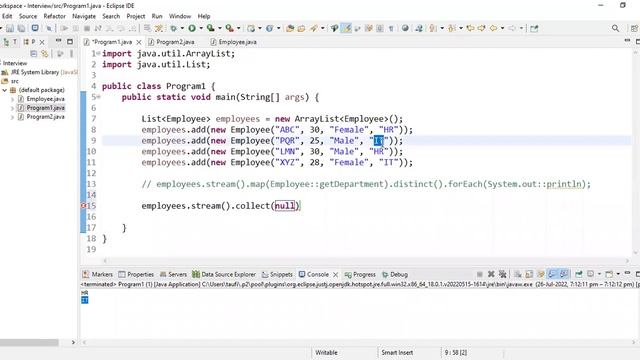
Task: Close the Program1.java editor tab
Action: (x=139, y=42)
